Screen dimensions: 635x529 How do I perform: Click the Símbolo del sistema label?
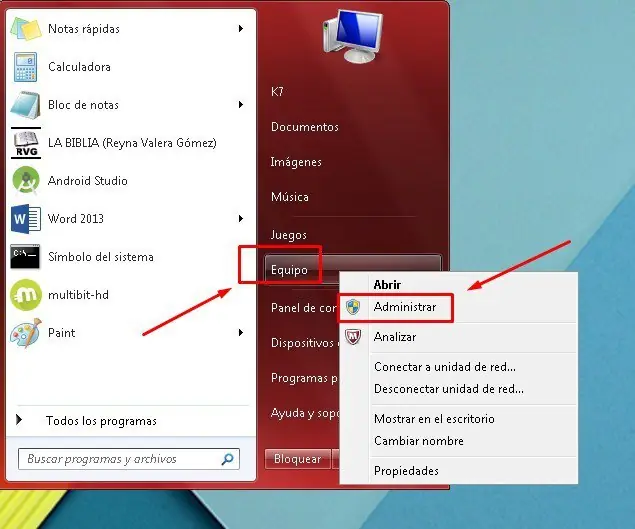101,257
